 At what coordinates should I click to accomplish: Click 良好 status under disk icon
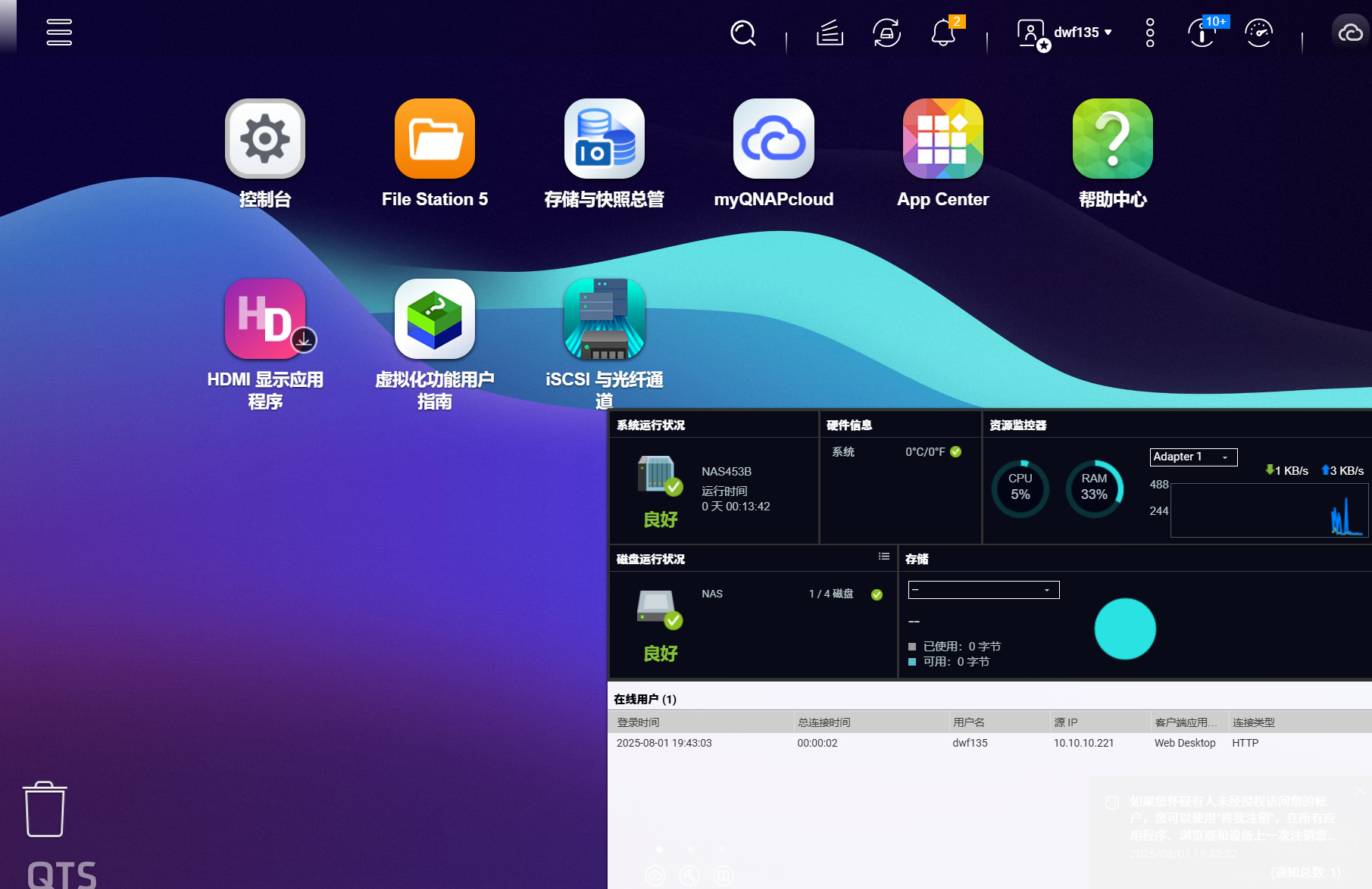coord(660,653)
